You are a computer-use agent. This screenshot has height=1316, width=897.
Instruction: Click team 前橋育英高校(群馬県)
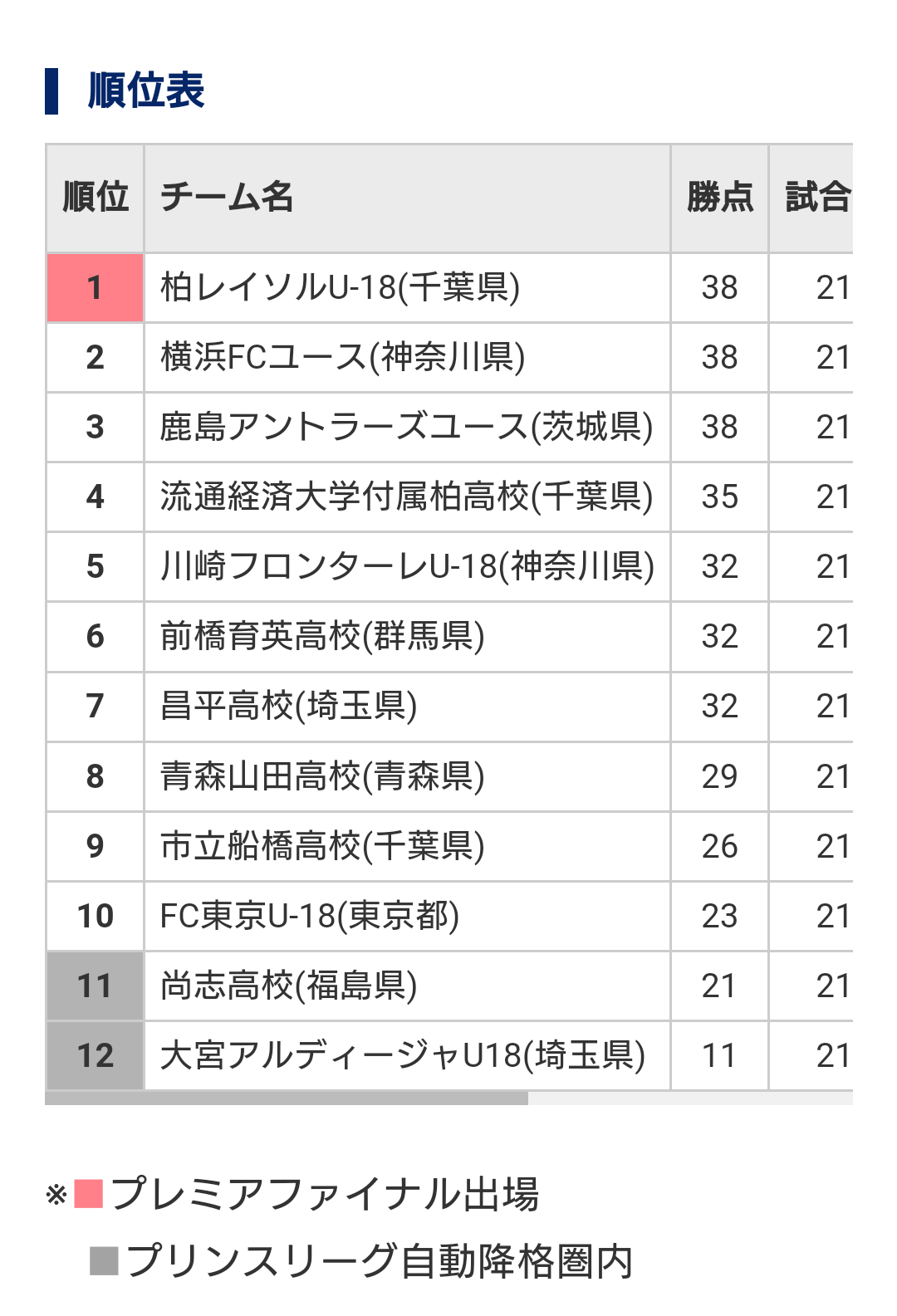click(x=322, y=636)
